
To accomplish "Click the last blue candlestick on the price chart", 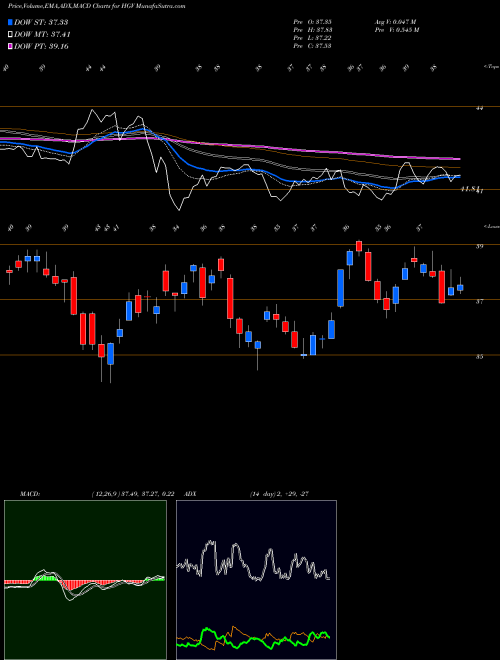I will [x=460, y=288].
